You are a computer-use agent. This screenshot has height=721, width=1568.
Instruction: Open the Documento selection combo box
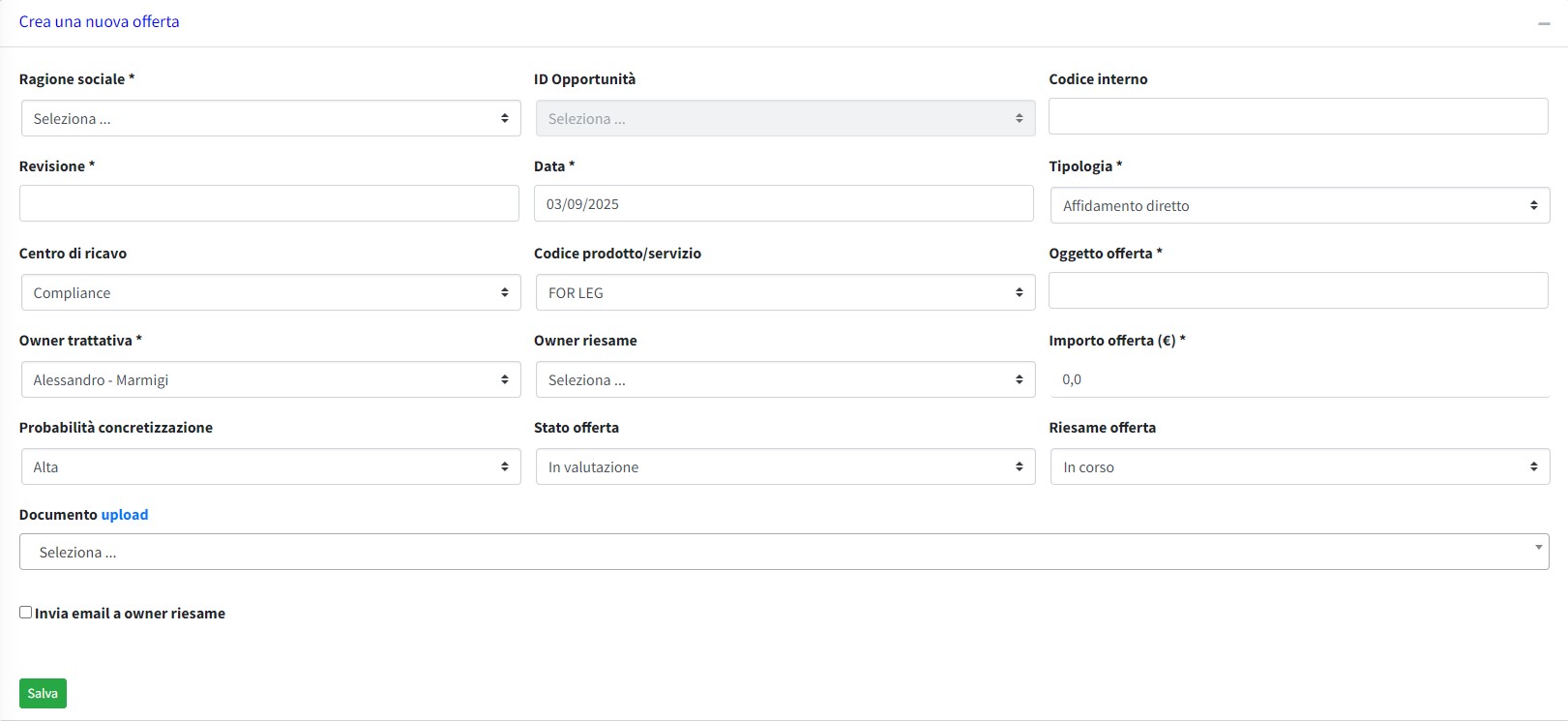pos(784,552)
